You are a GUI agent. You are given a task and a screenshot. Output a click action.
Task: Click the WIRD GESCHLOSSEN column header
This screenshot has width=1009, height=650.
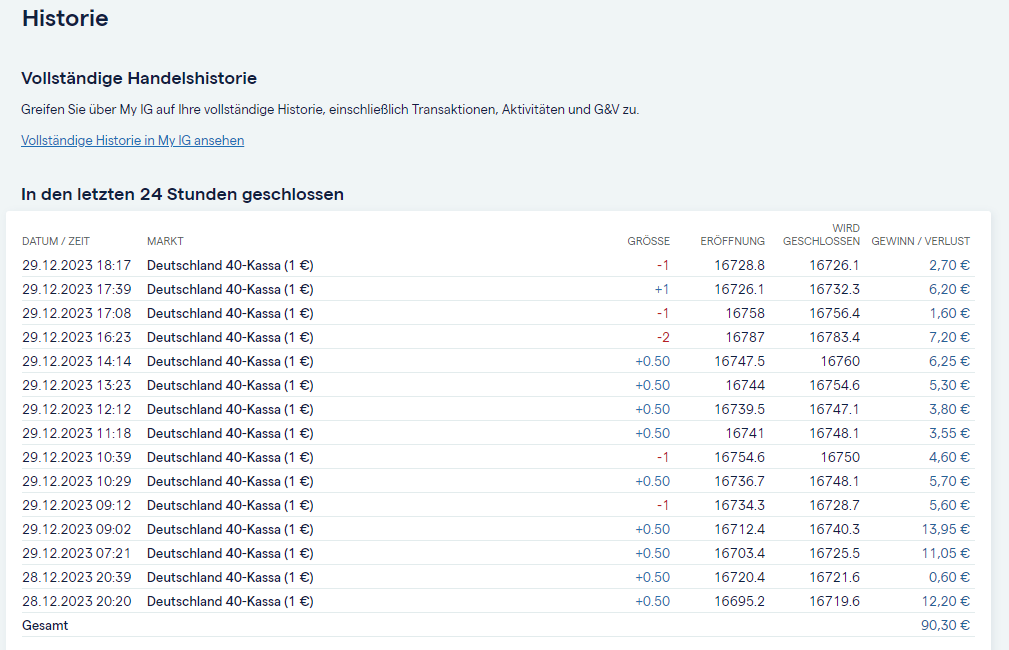pyautogui.click(x=821, y=235)
